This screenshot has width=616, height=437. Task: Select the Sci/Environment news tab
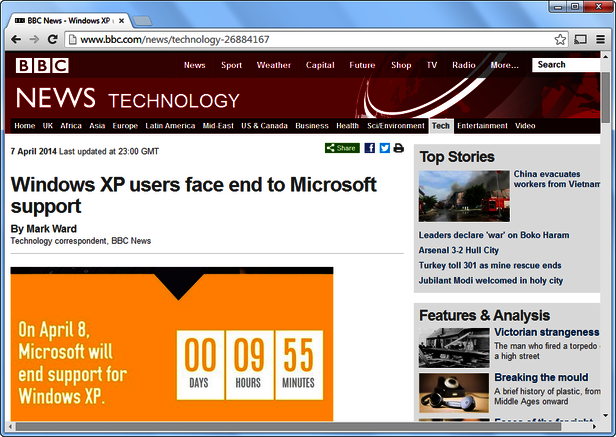tap(395, 126)
